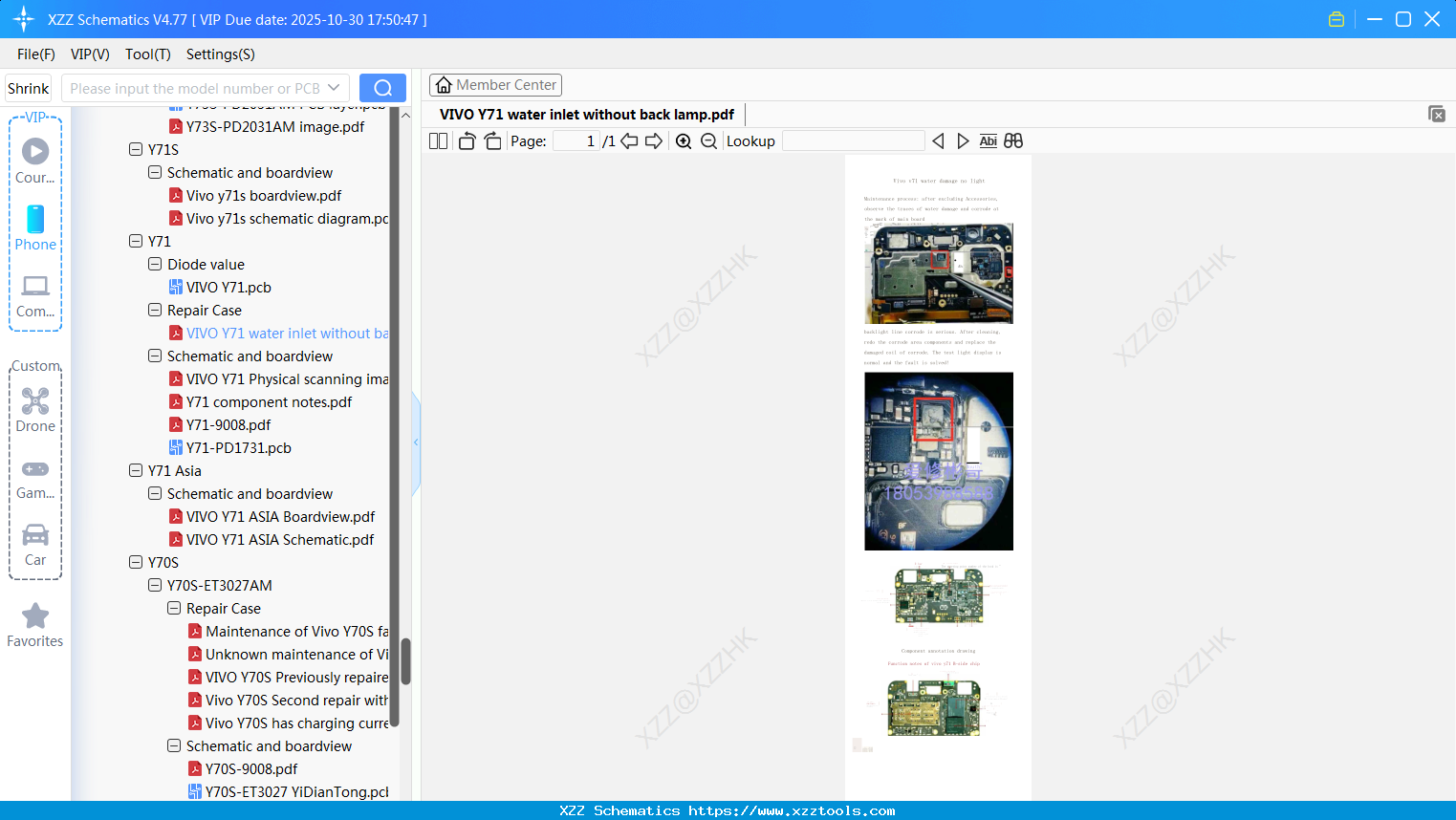This screenshot has width=1456, height=820.
Task: Collapse the Diode value folder
Action: pyautogui.click(x=155, y=264)
